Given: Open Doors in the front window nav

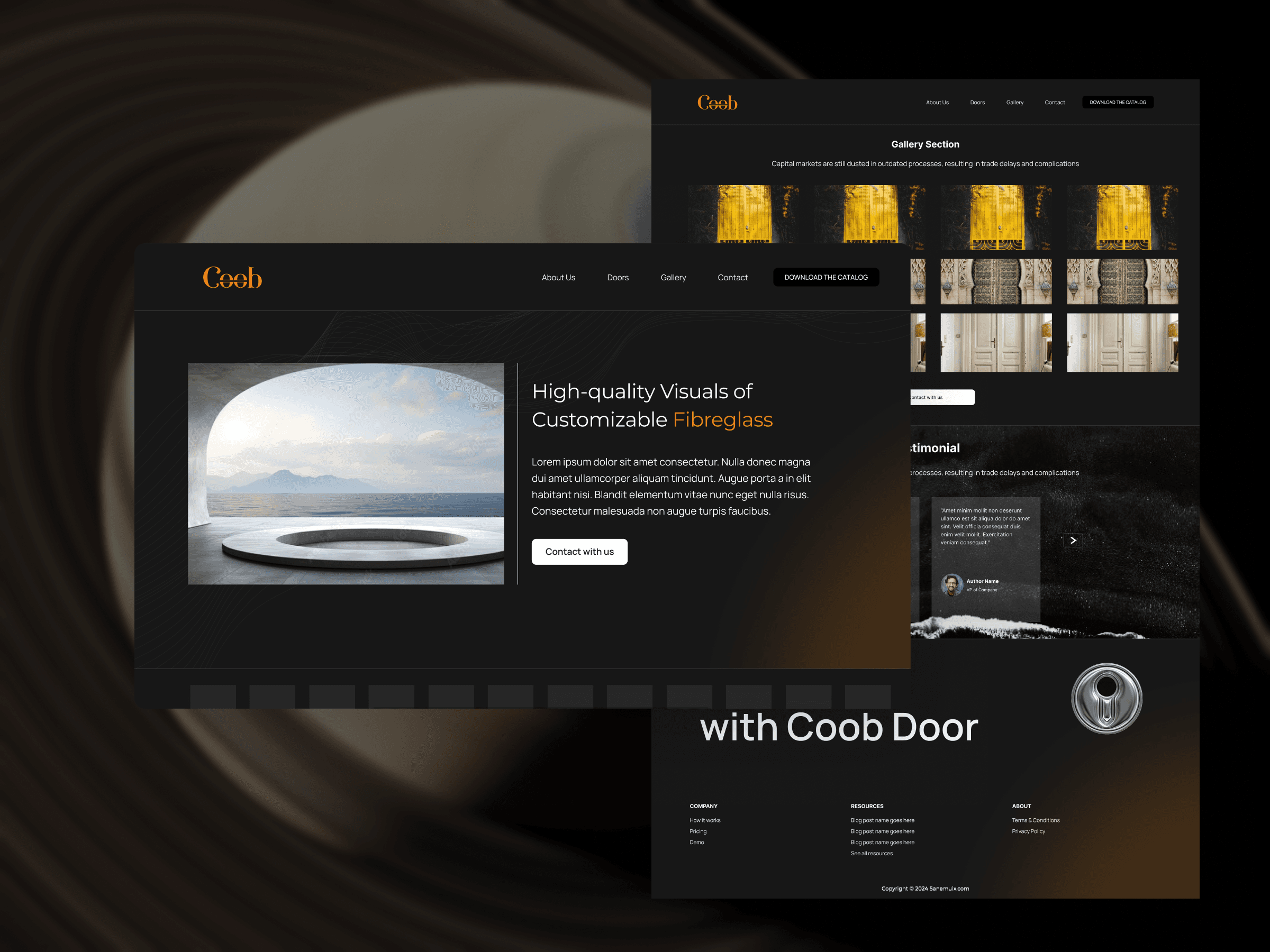Looking at the screenshot, I should [x=618, y=277].
